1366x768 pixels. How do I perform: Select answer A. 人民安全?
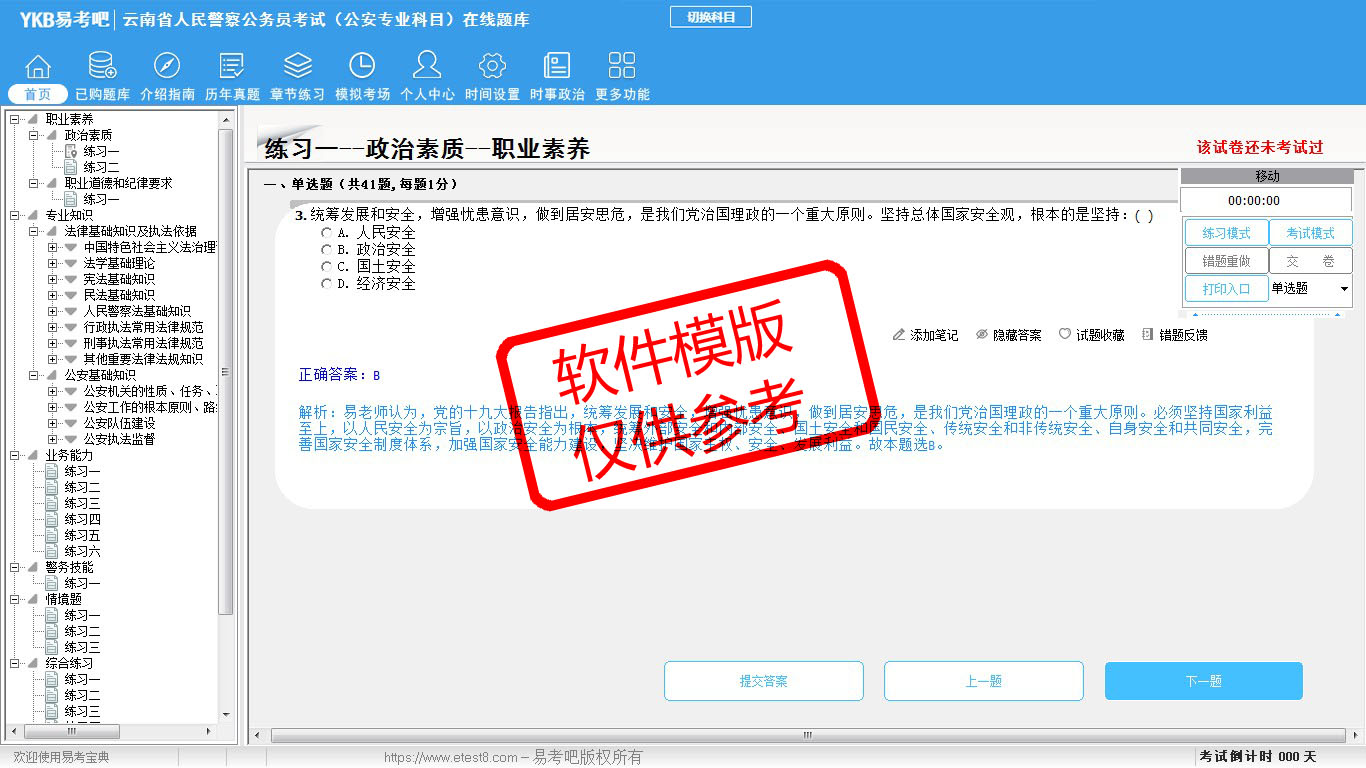327,233
